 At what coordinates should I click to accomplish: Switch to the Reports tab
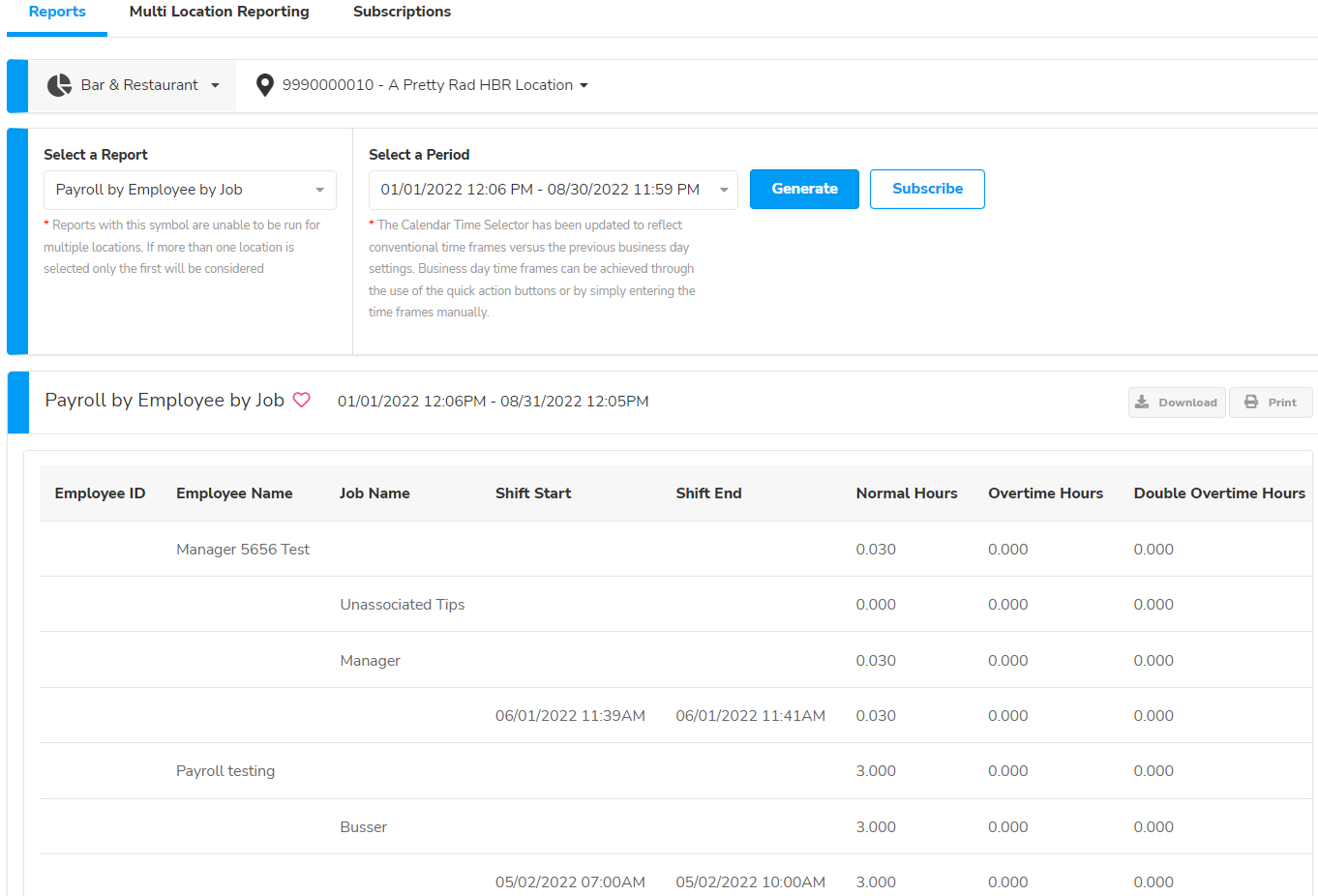click(x=57, y=13)
